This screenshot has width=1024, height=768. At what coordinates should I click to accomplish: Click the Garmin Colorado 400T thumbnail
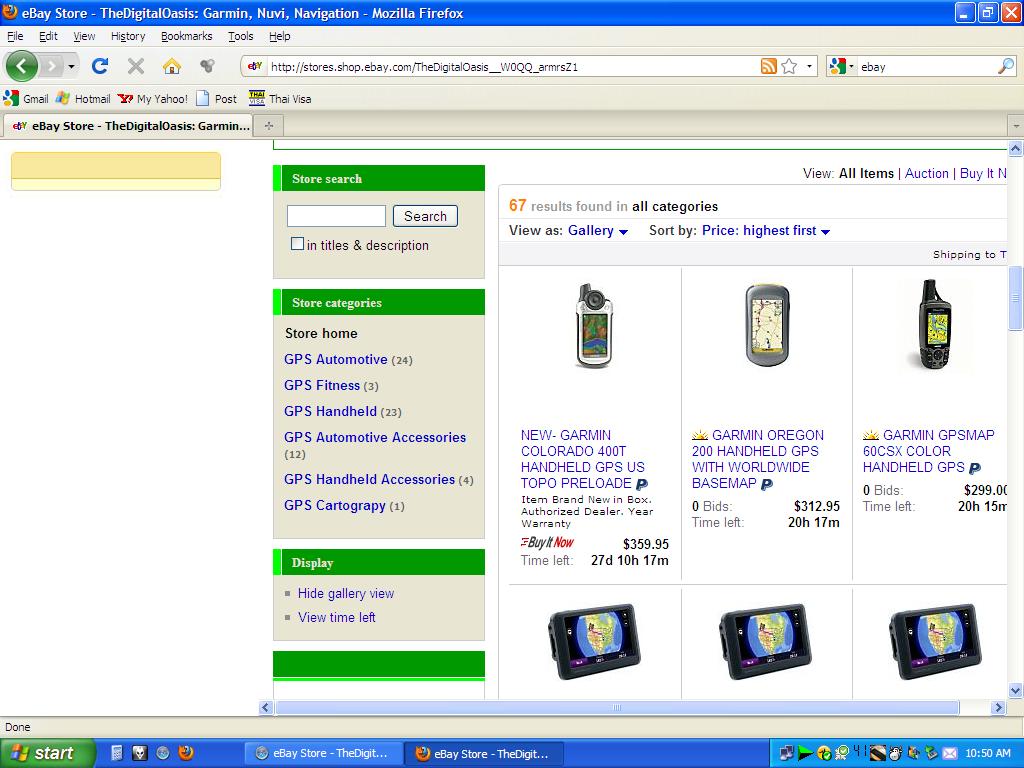coord(594,326)
